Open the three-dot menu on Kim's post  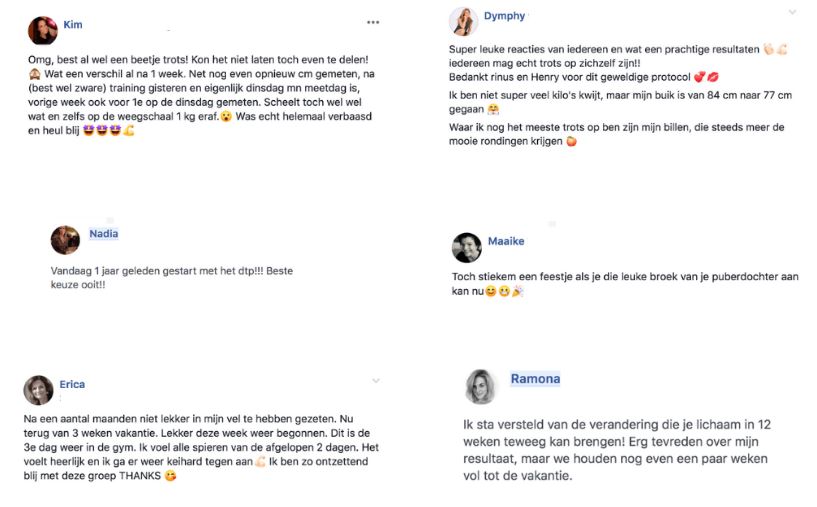pos(373,22)
